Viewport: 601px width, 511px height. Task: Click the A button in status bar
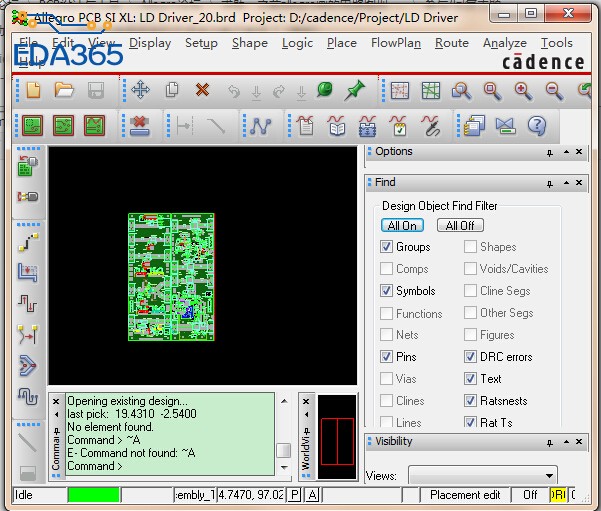click(312, 495)
